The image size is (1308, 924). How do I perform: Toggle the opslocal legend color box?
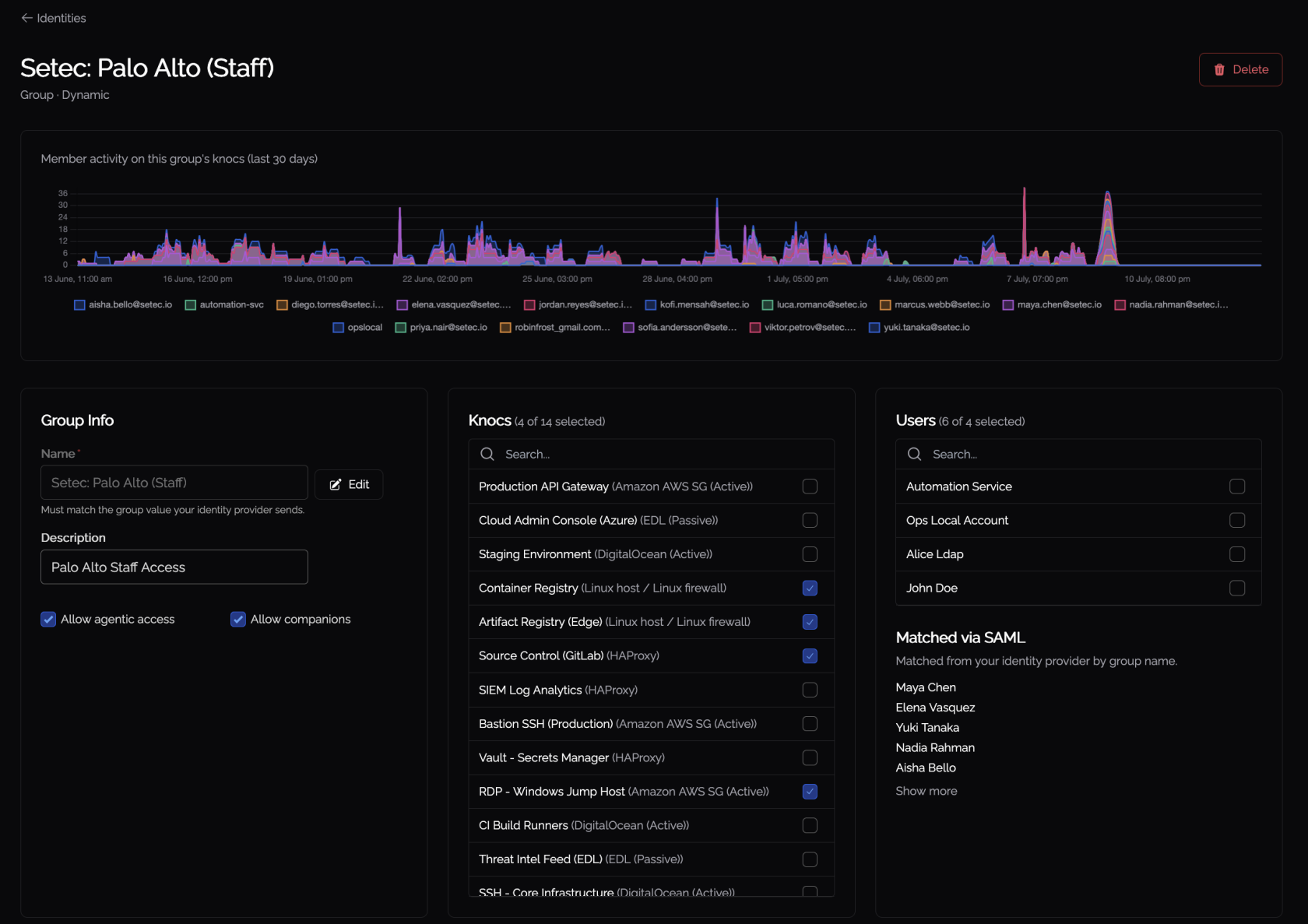coord(338,327)
